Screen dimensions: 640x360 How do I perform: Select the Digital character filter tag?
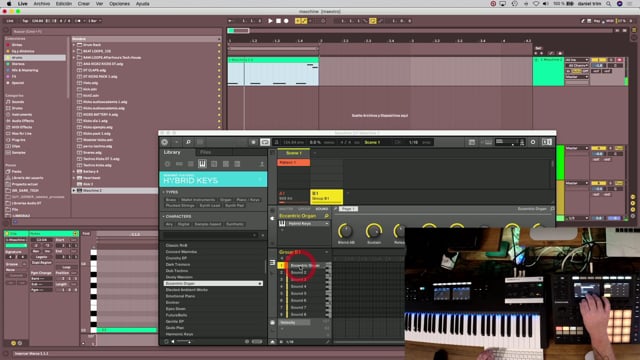click(184, 224)
